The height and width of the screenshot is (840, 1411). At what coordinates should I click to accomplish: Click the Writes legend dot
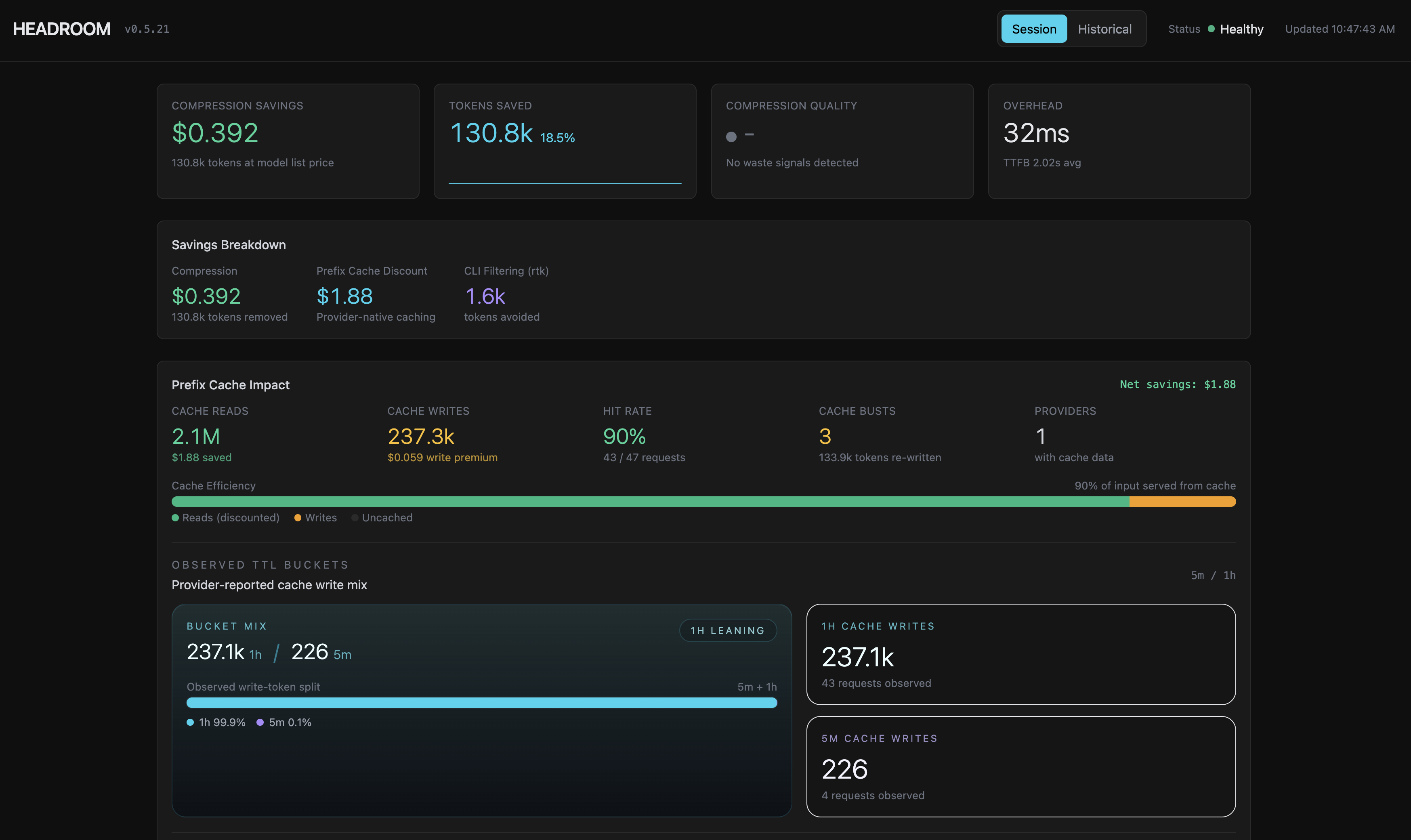[x=298, y=517]
